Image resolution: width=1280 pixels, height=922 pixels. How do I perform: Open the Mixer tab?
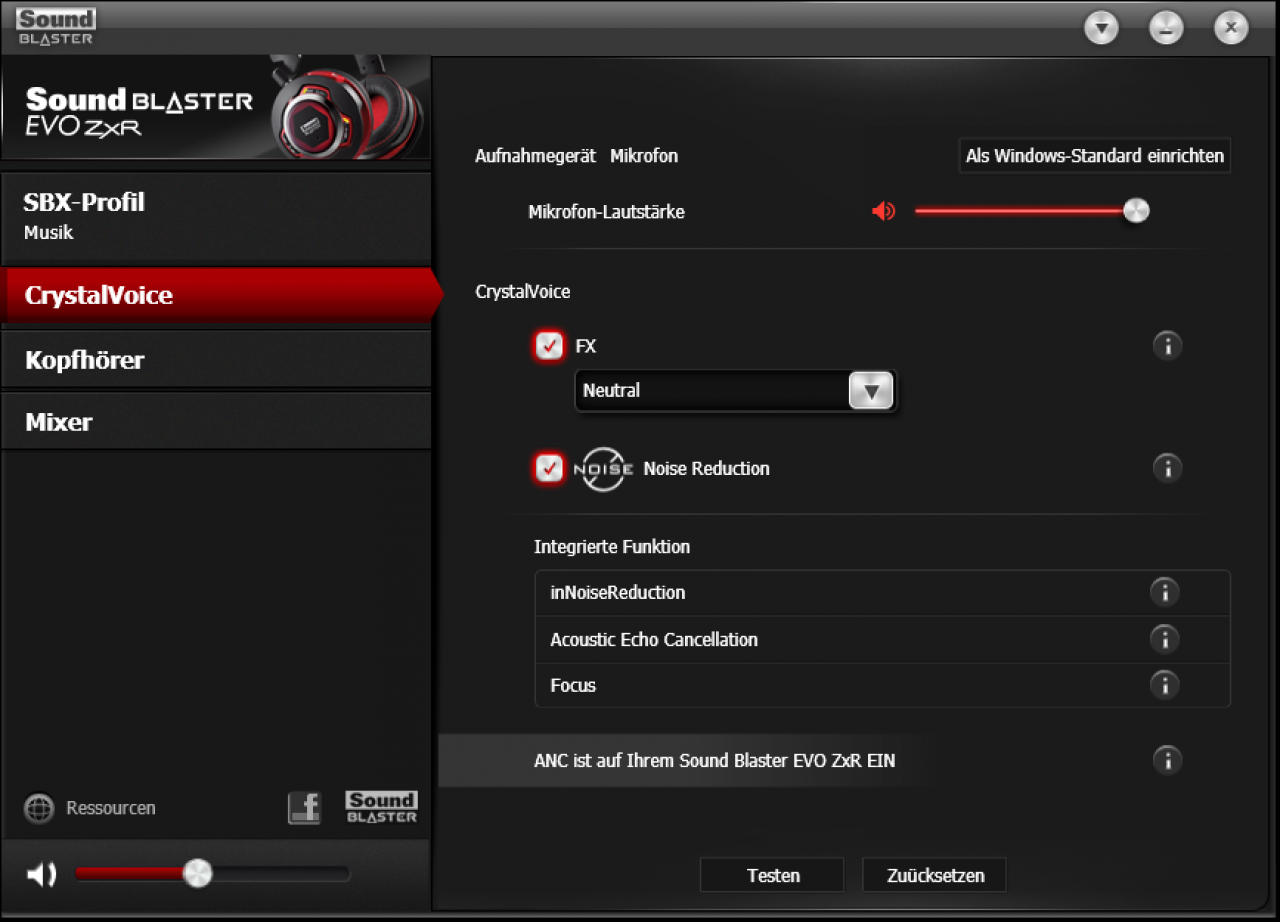pos(216,422)
